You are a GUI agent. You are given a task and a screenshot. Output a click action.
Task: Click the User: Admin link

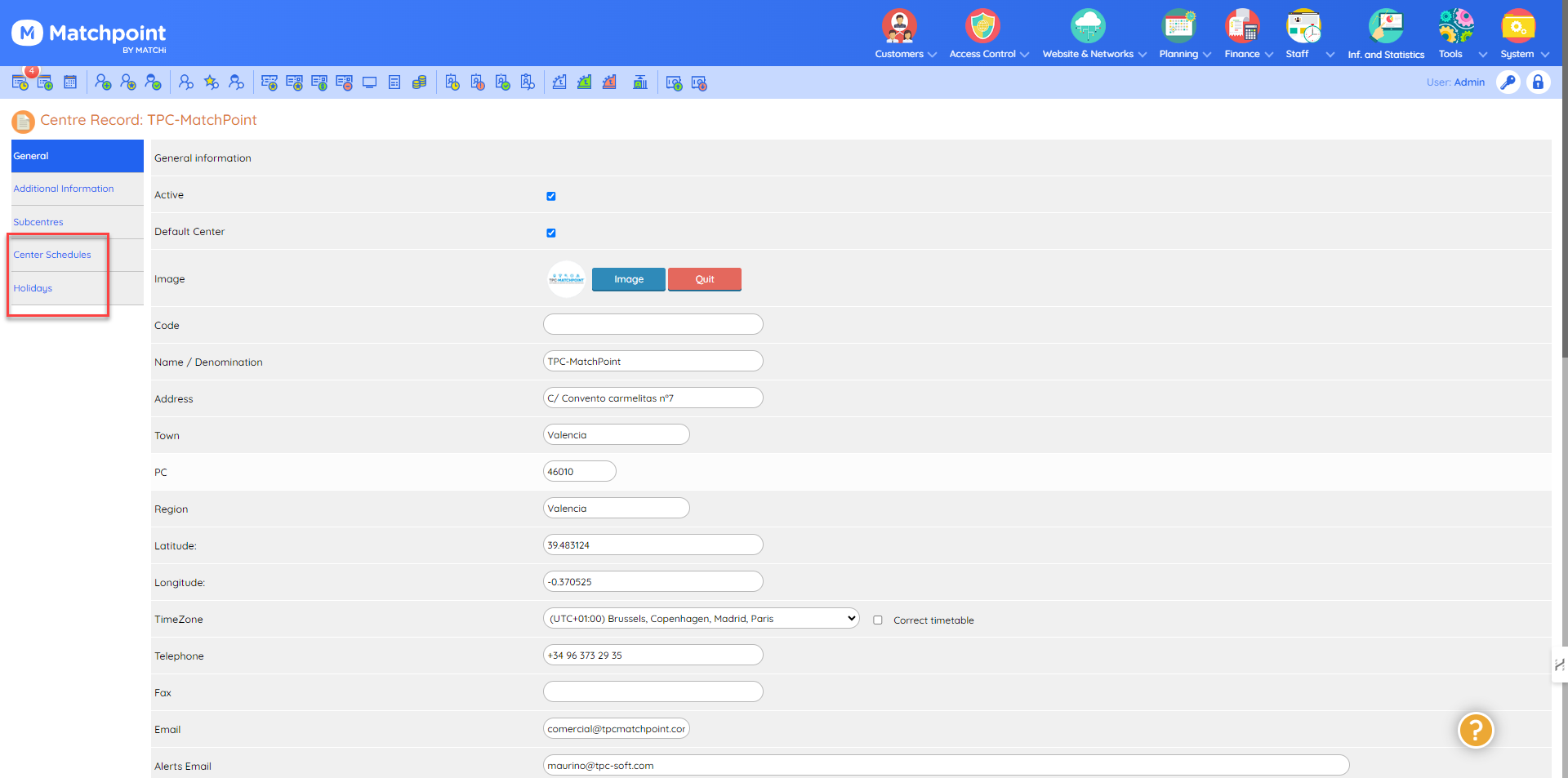coord(1455,82)
